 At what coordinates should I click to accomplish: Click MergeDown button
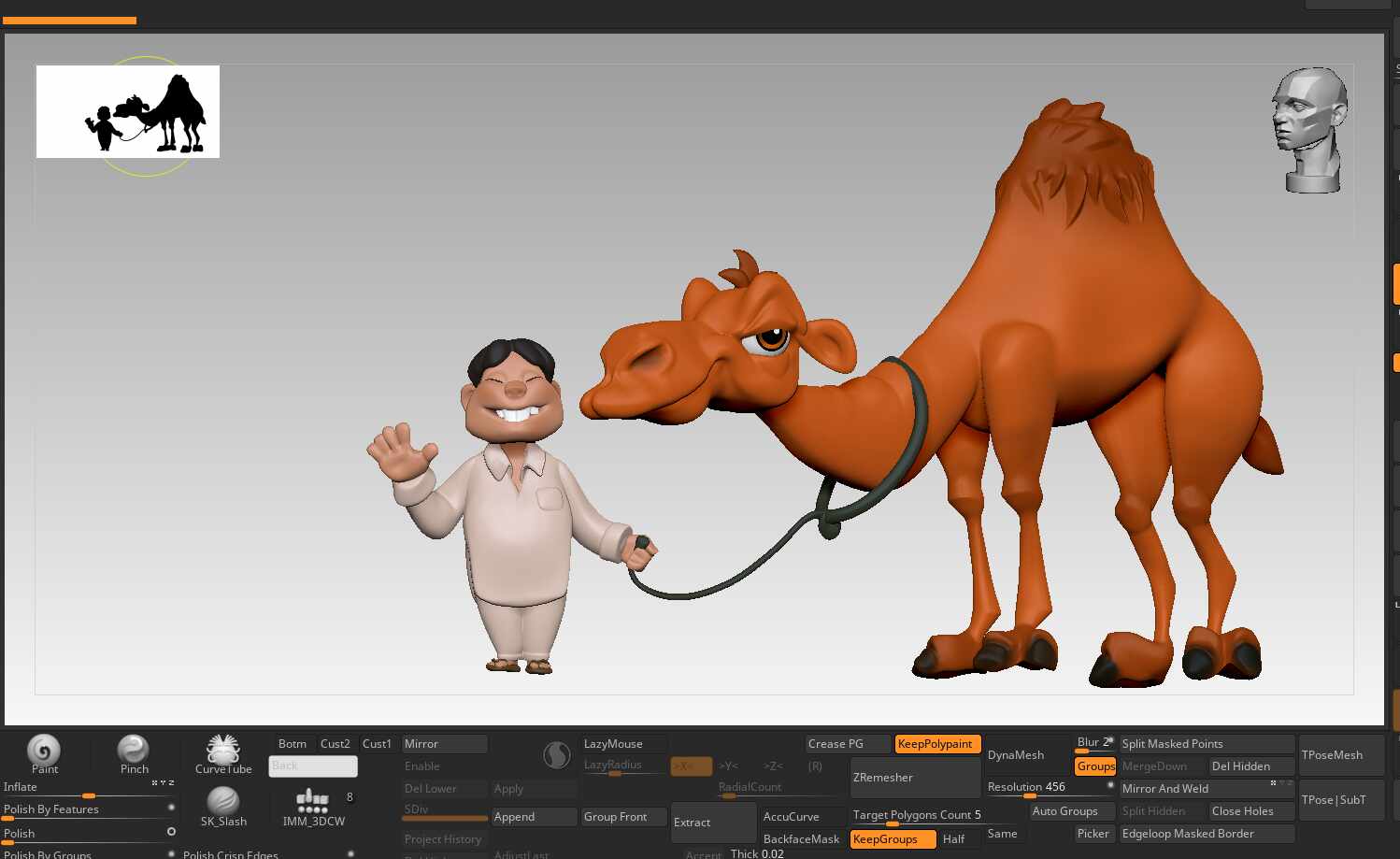point(1162,766)
